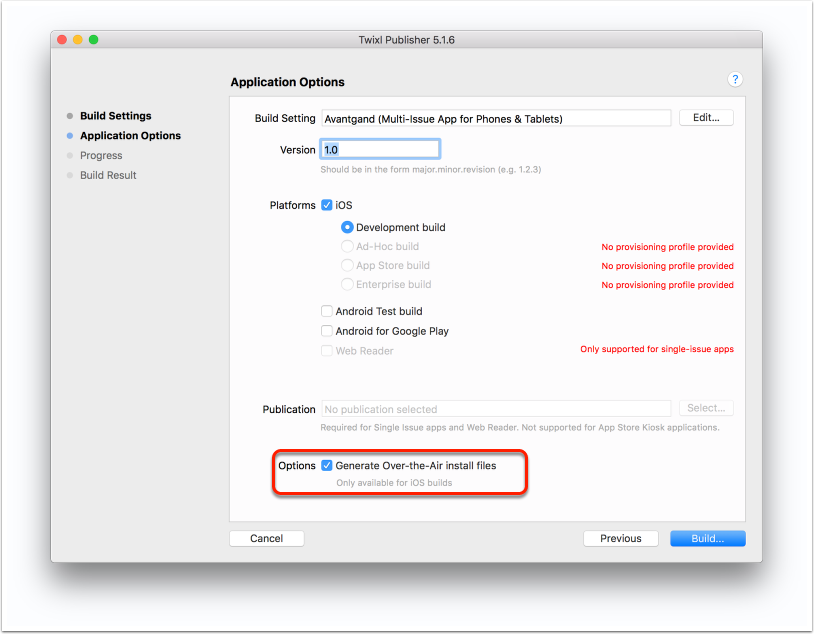The image size is (814, 634).
Task: Click the App Store 'No provisioning profile provided' warning
Action: pos(667,266)
